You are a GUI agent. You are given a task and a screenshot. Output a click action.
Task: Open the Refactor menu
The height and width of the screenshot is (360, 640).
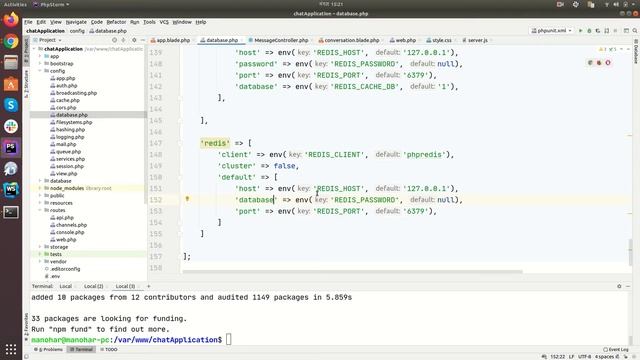pos(116,22)
